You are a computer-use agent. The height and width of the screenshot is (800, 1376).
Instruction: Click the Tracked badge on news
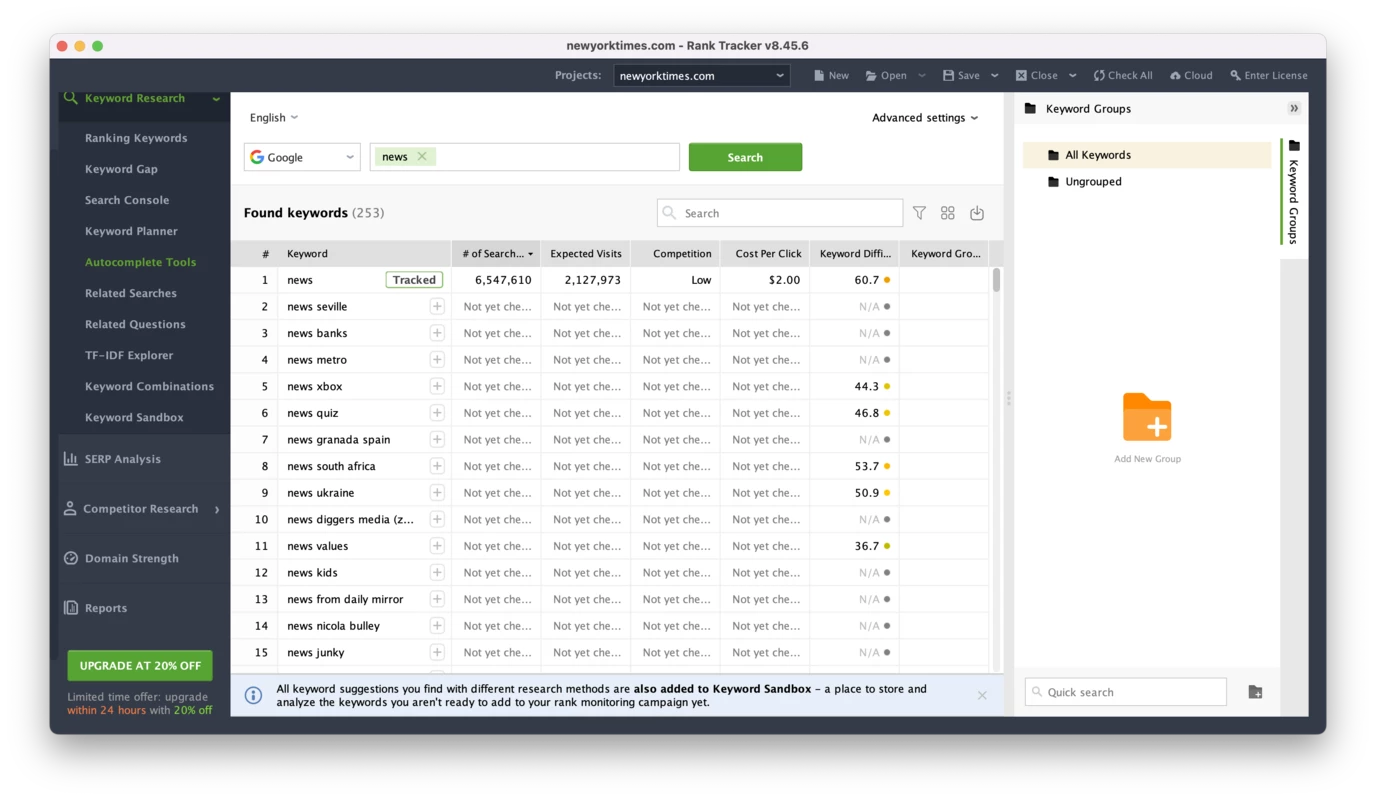pyautogui.click(x=414, y=280)
